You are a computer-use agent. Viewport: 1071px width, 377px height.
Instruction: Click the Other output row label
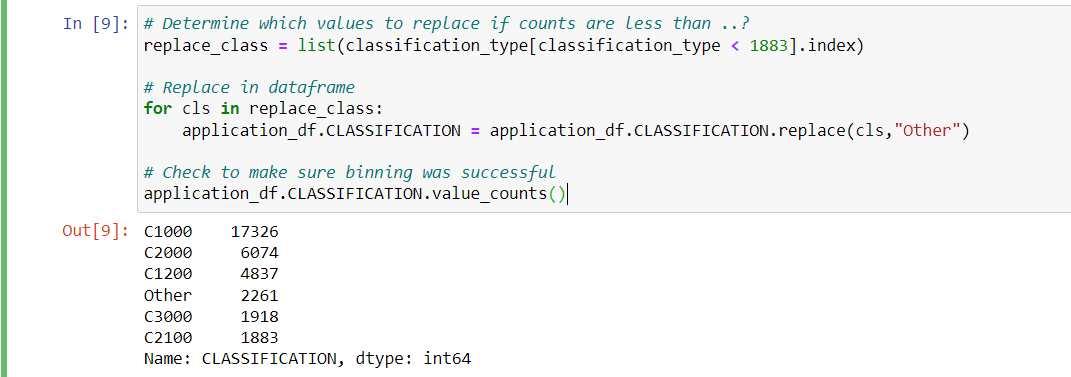click(168, 295)
